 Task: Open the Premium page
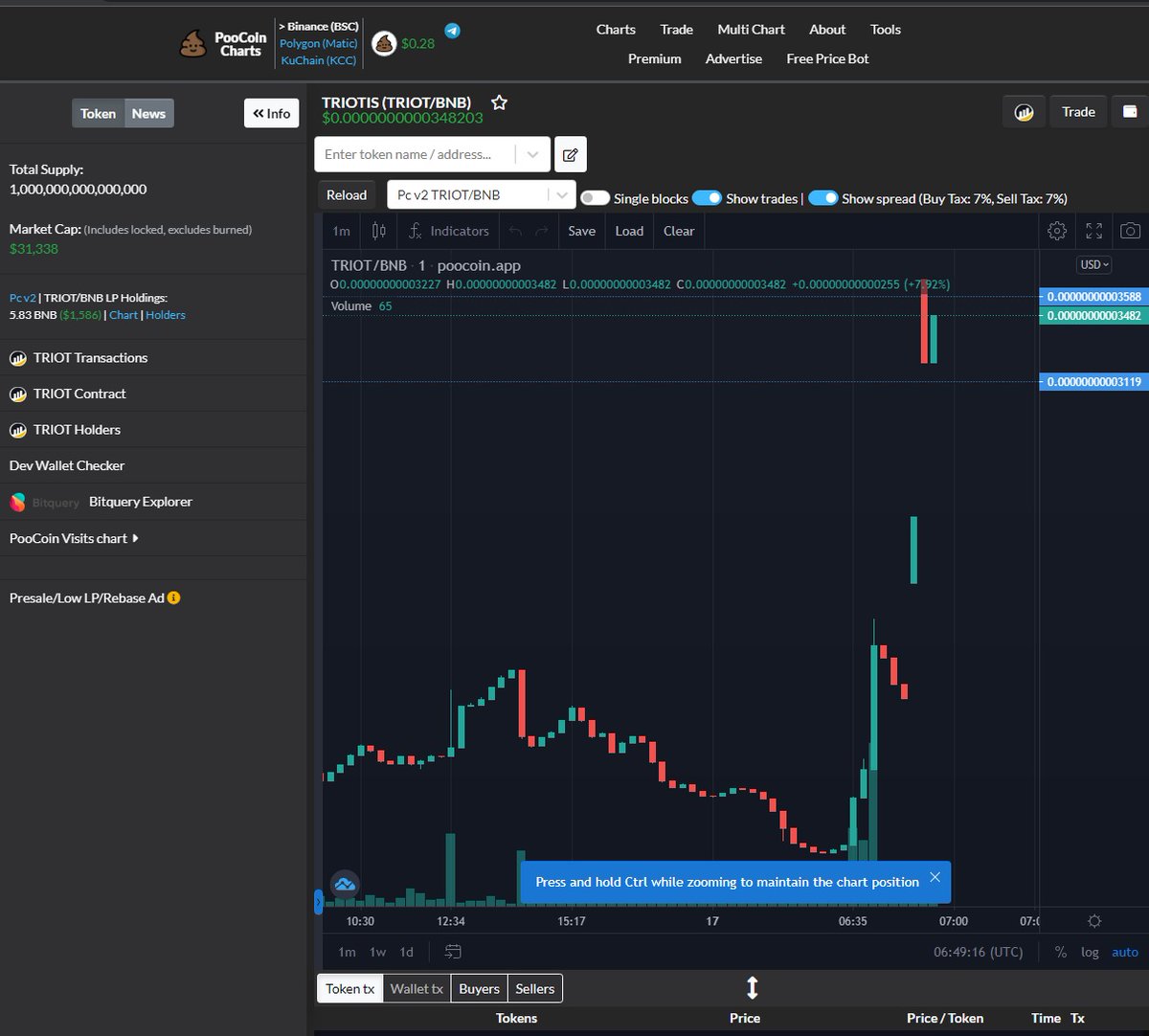[655, 58]
